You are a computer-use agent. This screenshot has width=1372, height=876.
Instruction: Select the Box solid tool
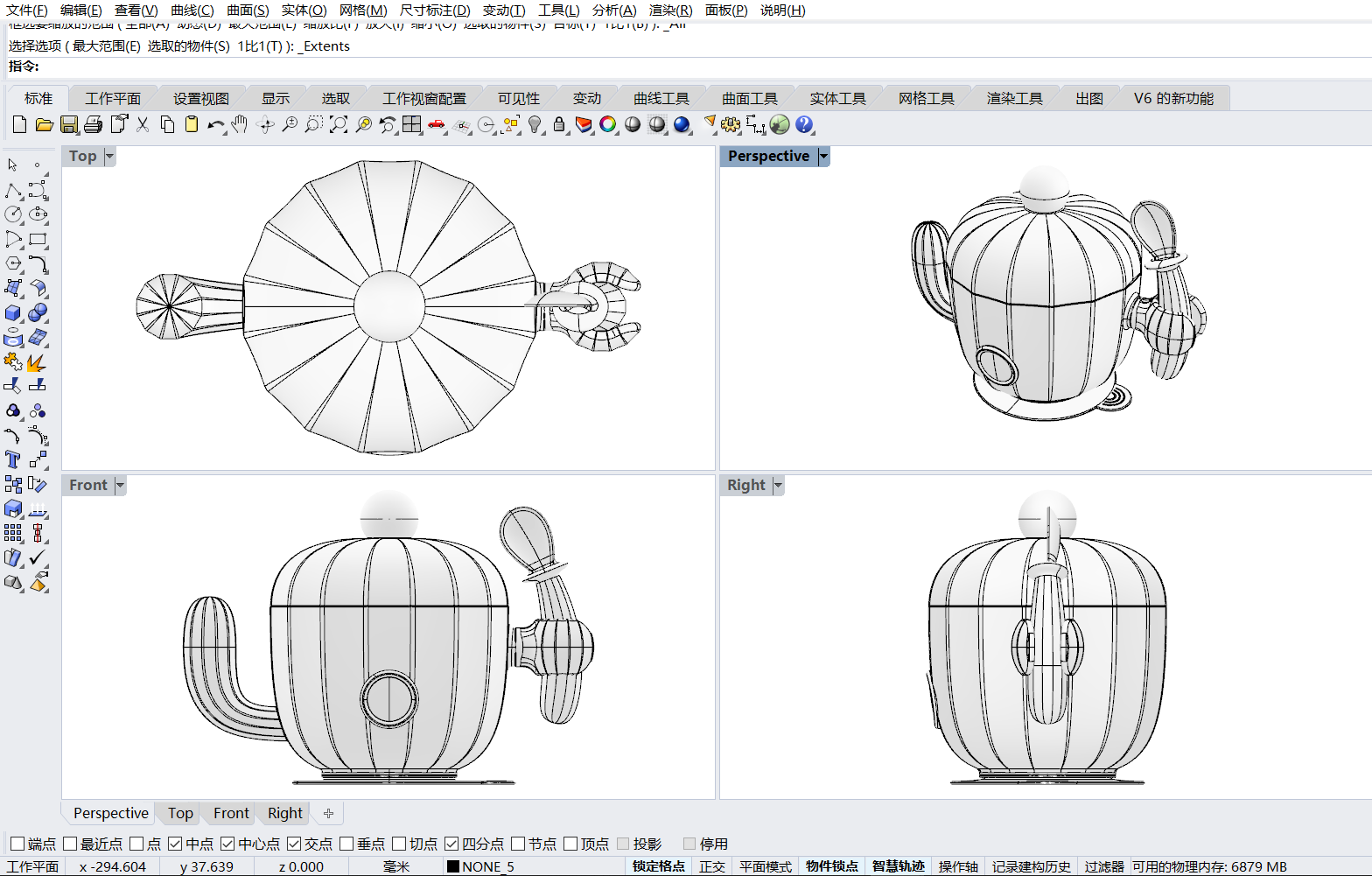[x=13, y=312]
